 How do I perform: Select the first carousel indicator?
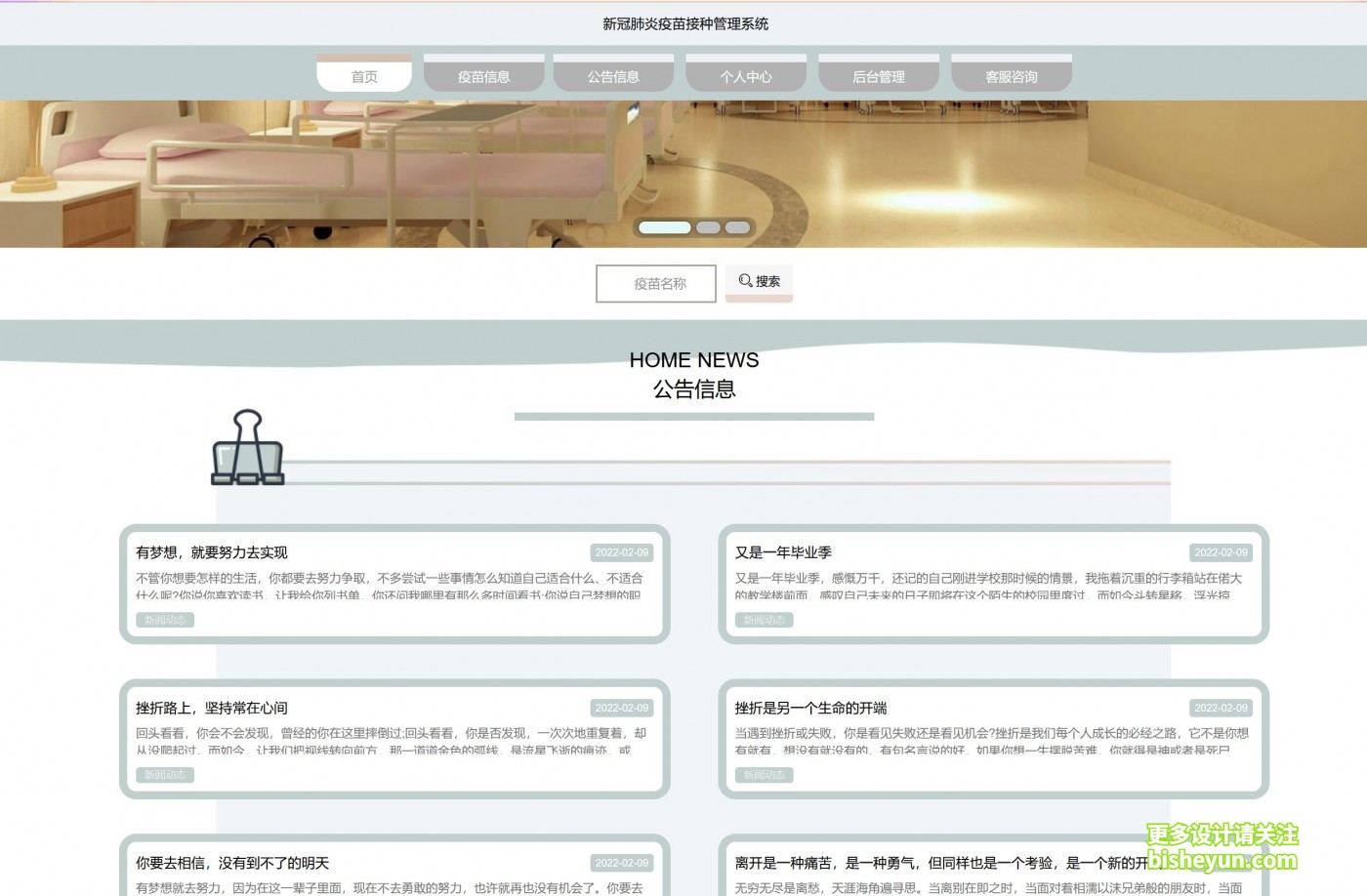[x=664, y=227]
